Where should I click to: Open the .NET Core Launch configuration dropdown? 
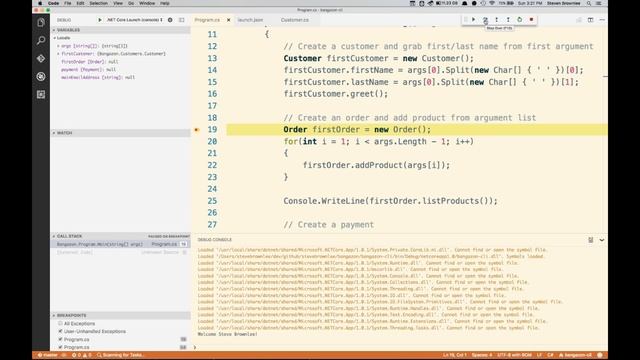click(x=135, y=20)
